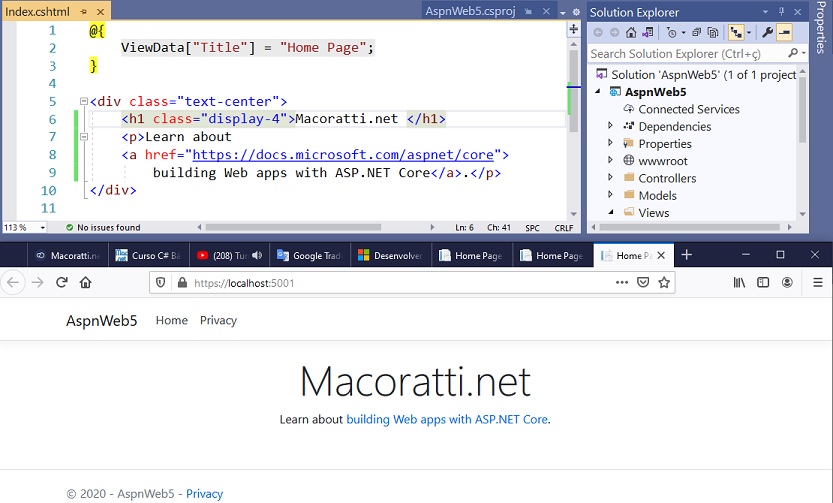Expand the Controllers folder
Image resolution: width=833 pixels, height=503 pixels.
coord(610,178)
